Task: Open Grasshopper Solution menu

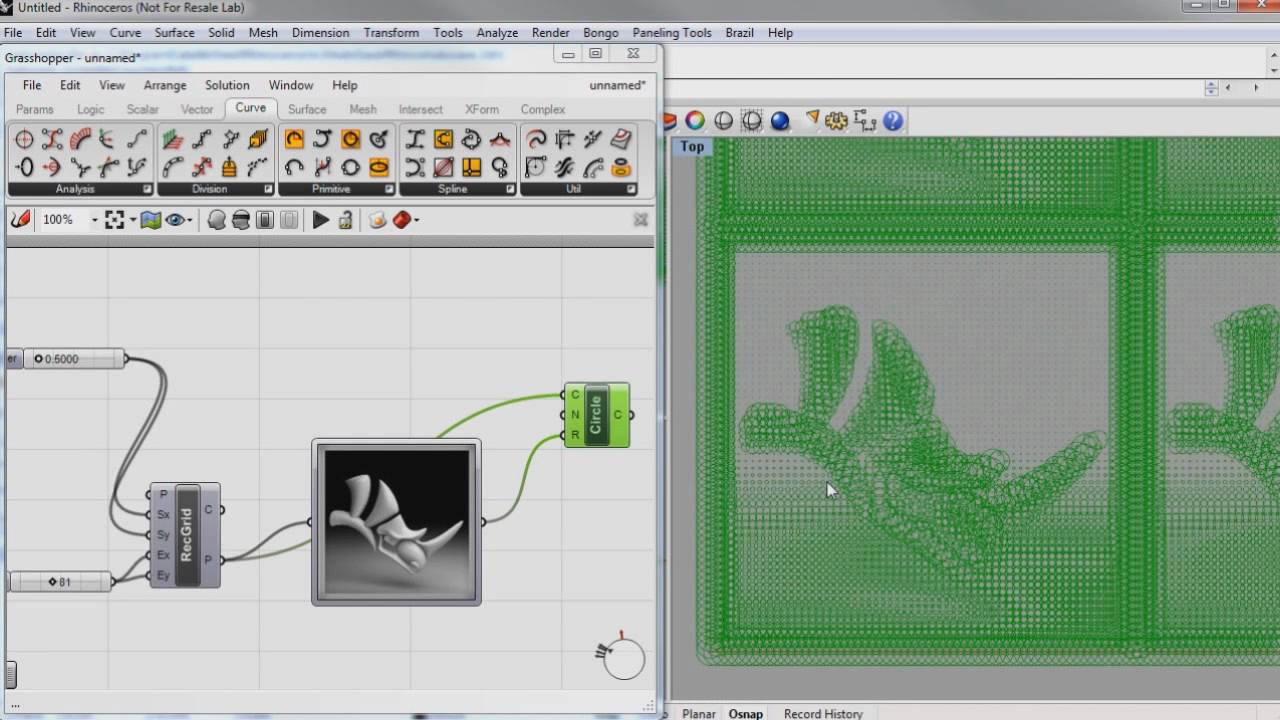Action: pyautogui.click(x=227, y=85)
